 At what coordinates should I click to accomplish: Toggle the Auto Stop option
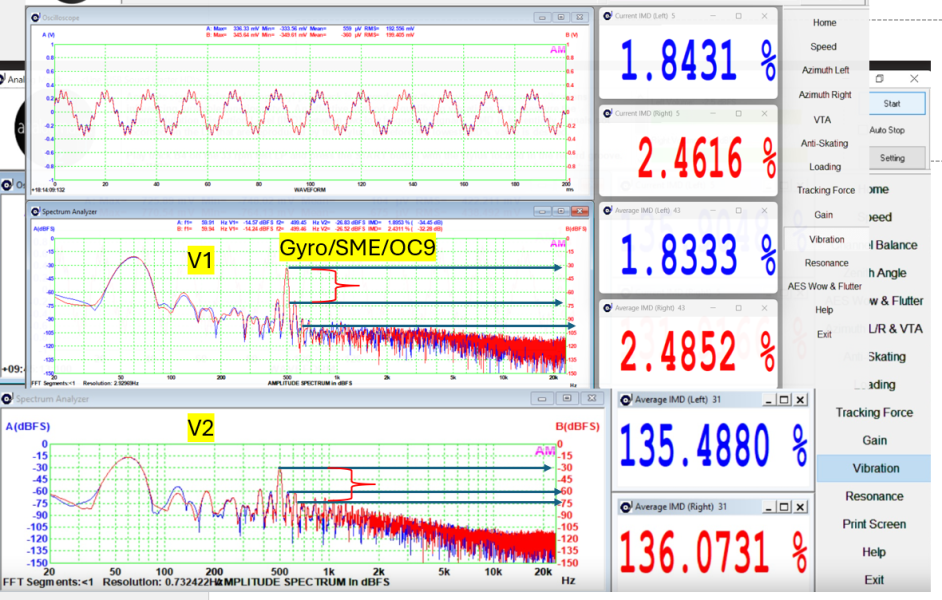point(887,130)
